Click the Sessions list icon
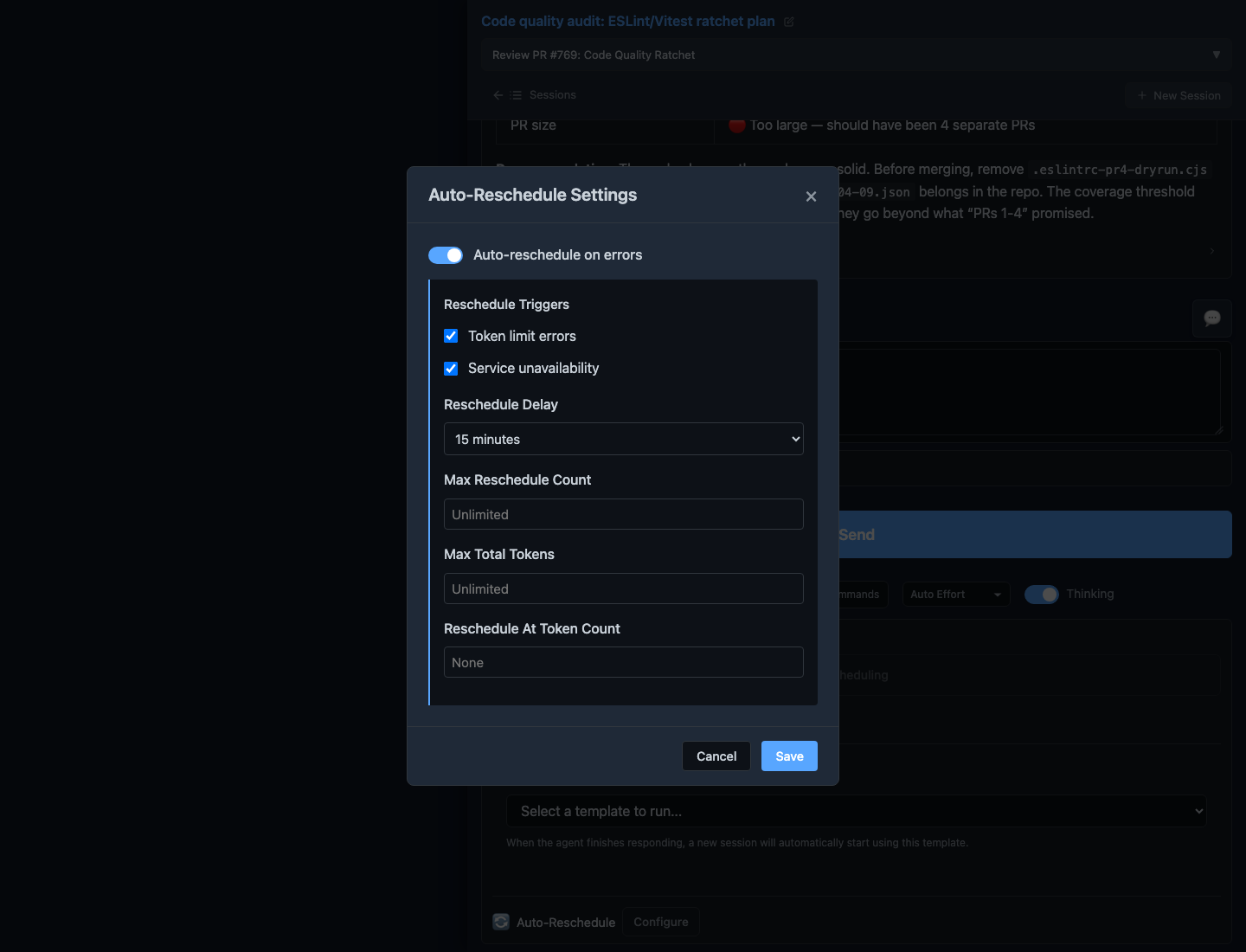 (x=517, y=95)
